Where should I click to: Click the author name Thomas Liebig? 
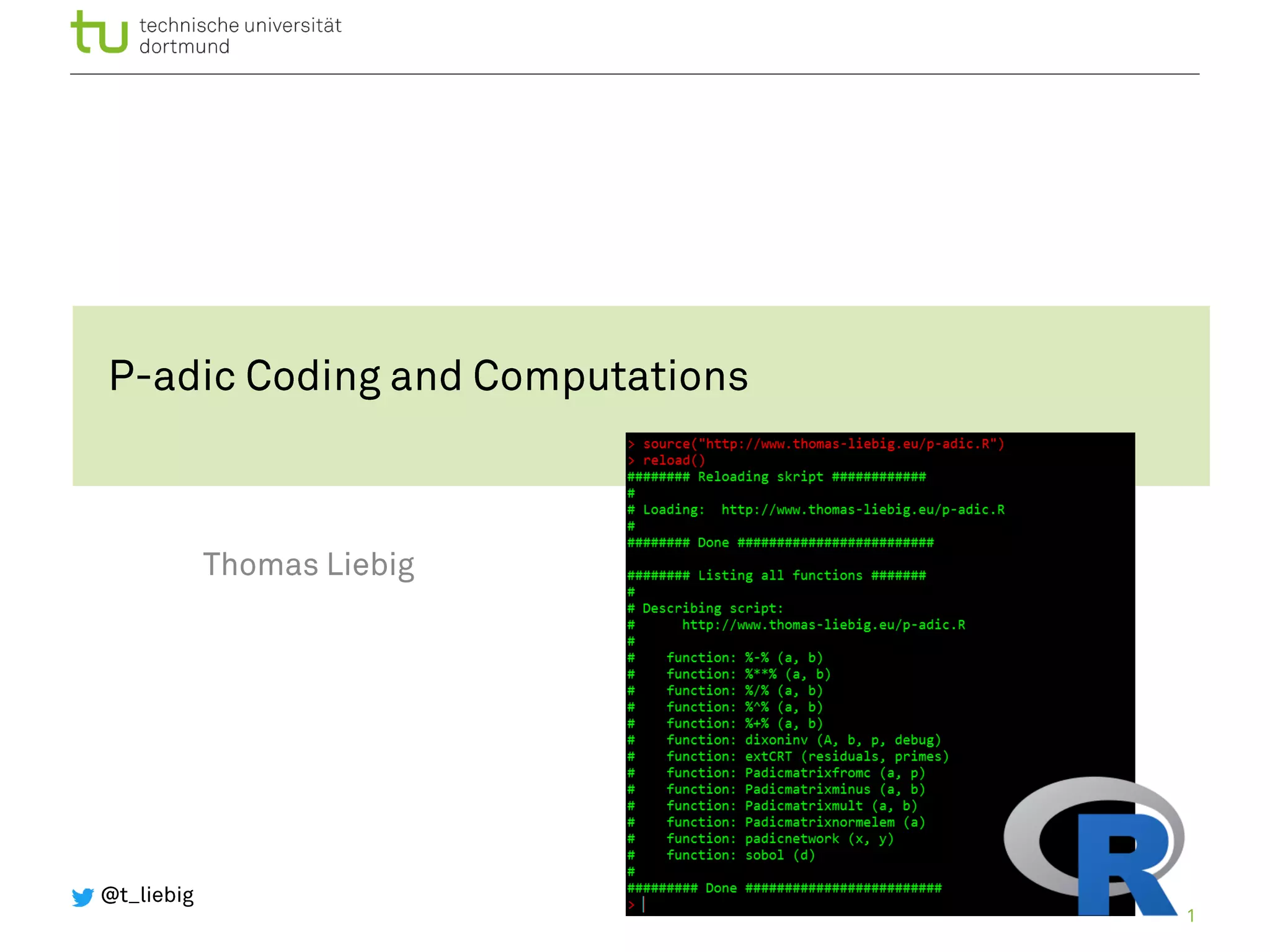click(308, 565)
